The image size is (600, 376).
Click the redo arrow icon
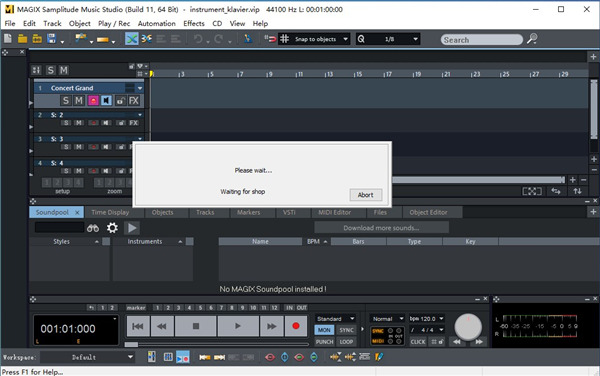(219, 39)
